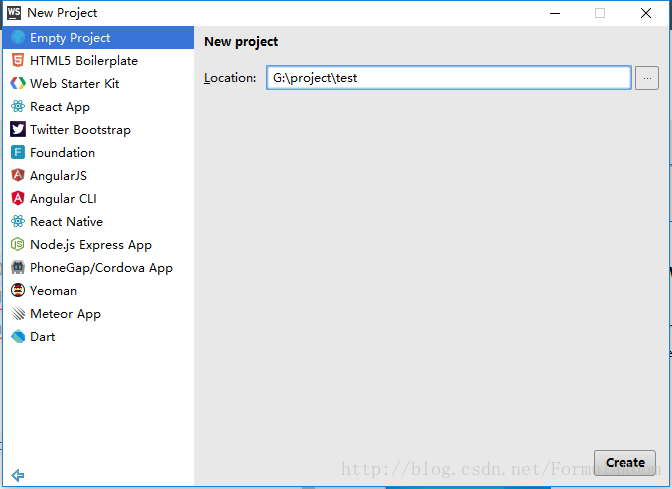This screenshot has width=672, height=489.
Task: Select React Native project type
Action: point(98,221)
